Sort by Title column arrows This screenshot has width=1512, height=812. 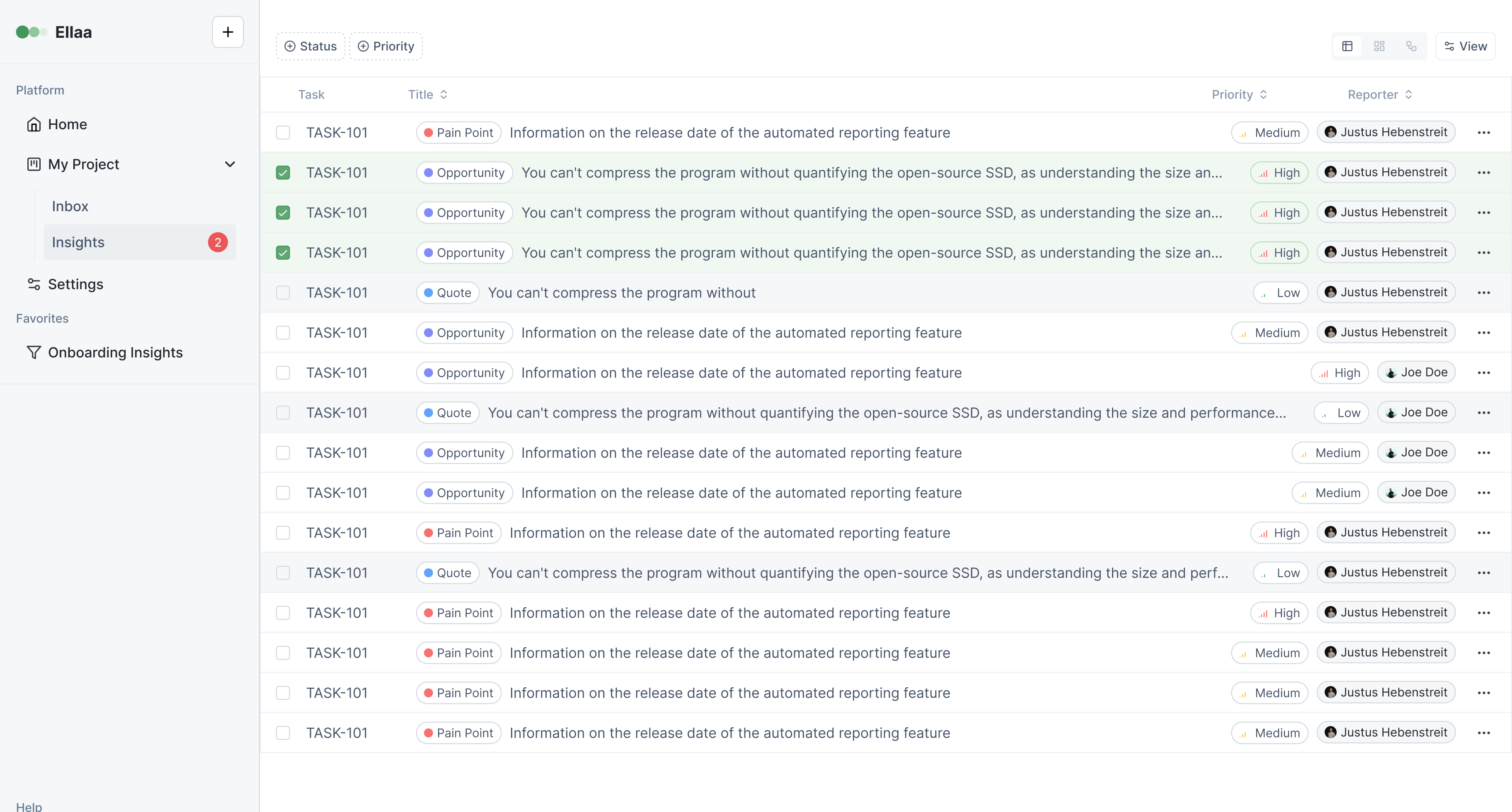click(x=444, y=94)
